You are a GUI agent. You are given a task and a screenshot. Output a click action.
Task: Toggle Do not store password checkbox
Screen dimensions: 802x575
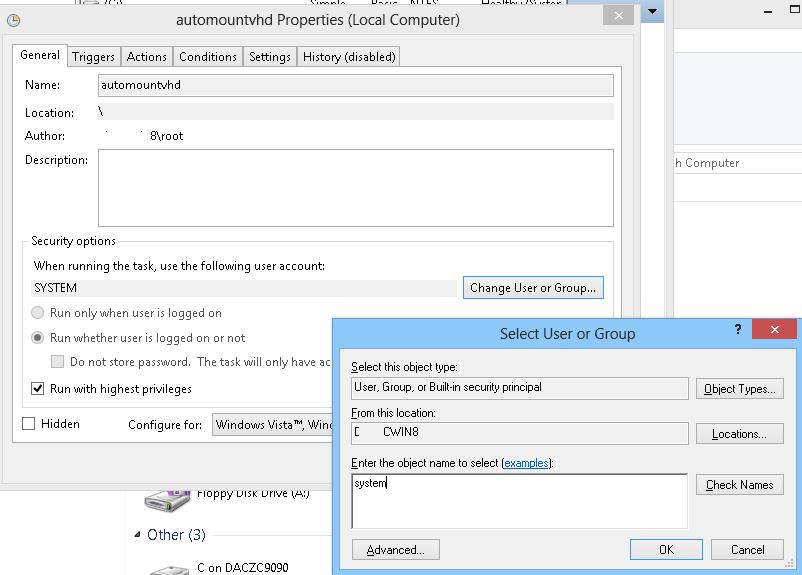click(x=57, y=362)
